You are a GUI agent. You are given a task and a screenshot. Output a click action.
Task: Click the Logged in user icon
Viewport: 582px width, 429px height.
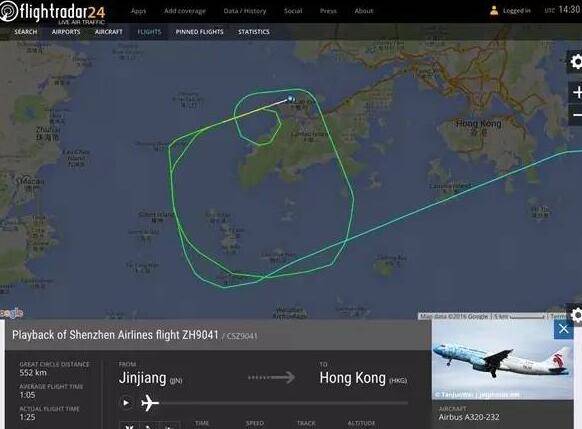coord(494,10)
